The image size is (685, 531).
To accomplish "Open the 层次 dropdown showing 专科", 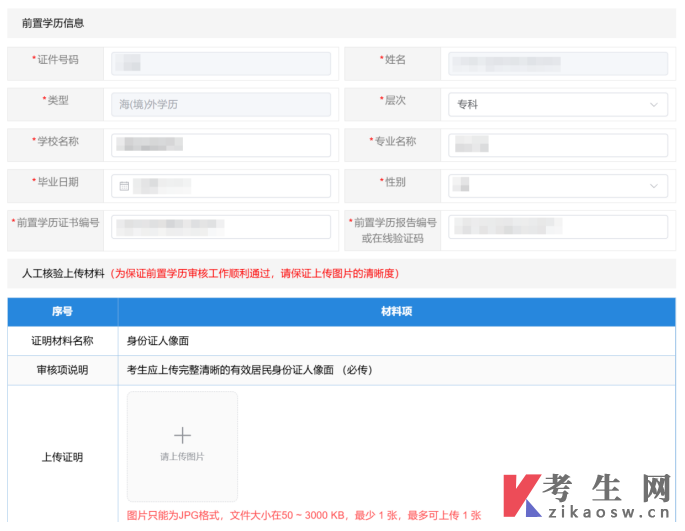I will [558, 104].
